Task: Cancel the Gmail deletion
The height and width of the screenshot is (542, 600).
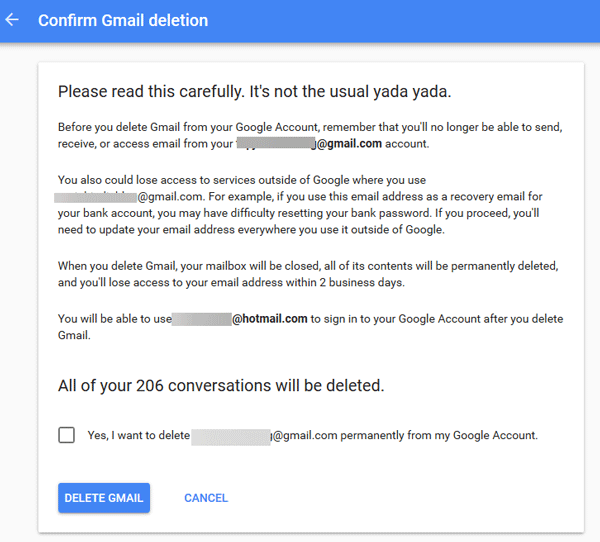Action: pos(206,498)
